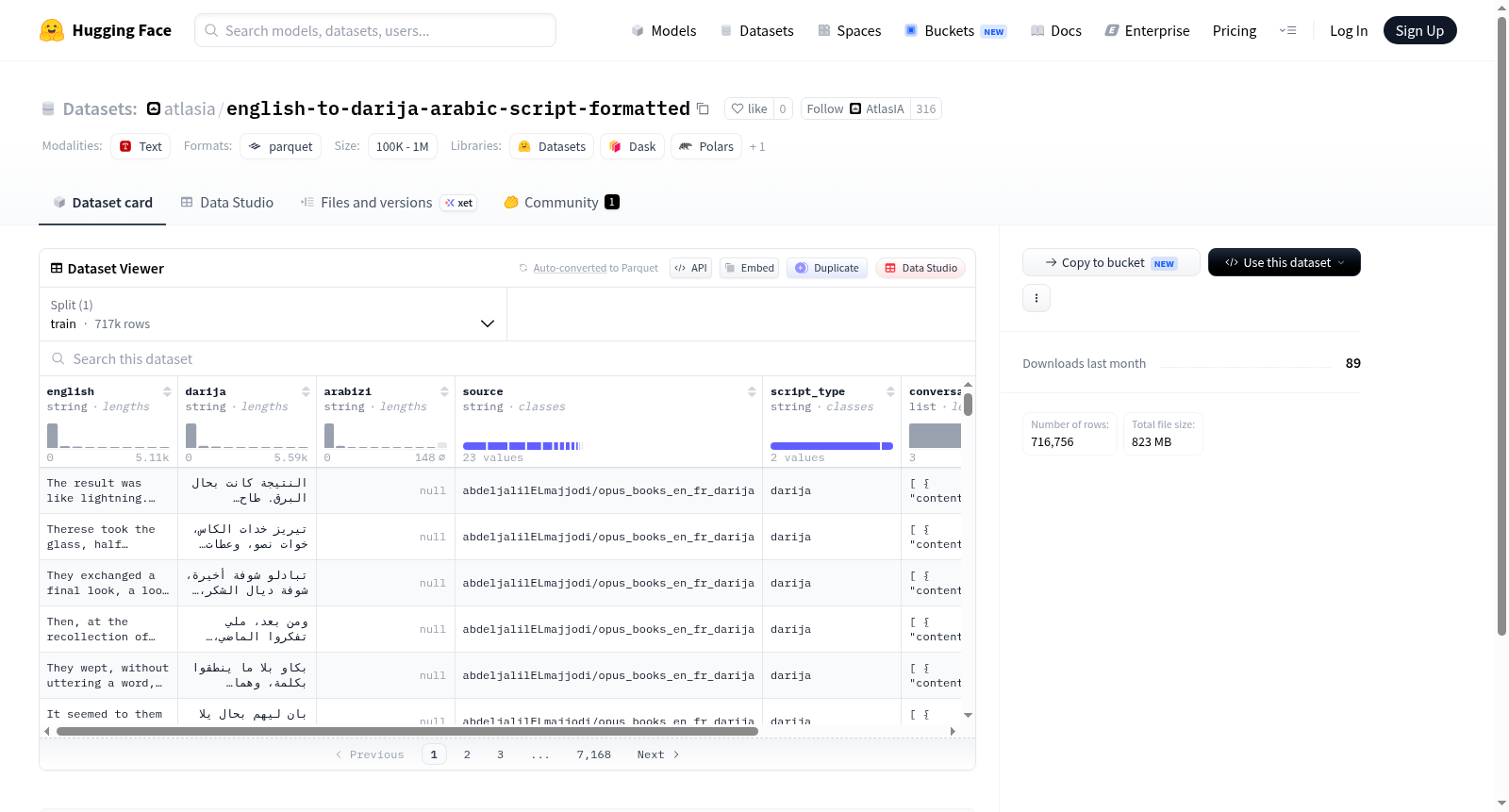
Task: Click the darija lengths histogram
Action: [247, 436]
